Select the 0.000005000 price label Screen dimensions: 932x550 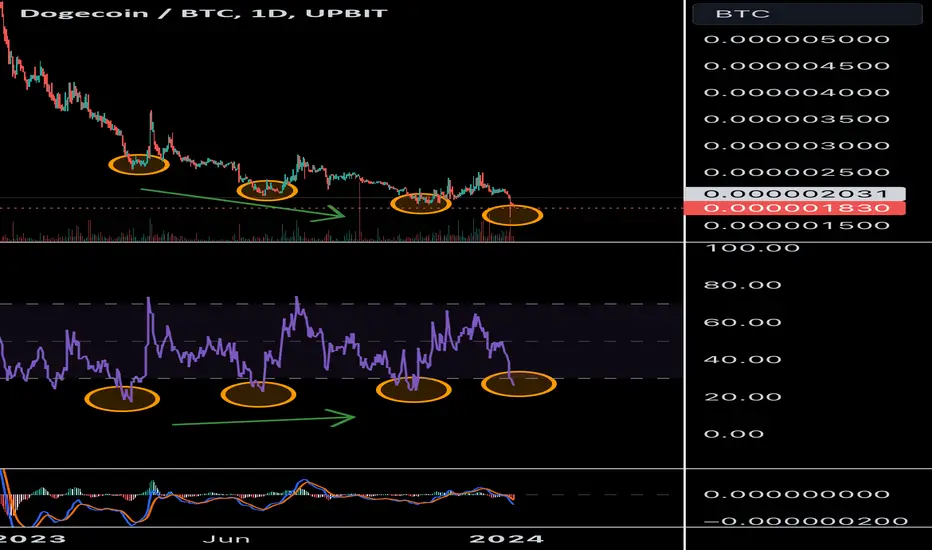pyautogui.click(x=797, y=39)
